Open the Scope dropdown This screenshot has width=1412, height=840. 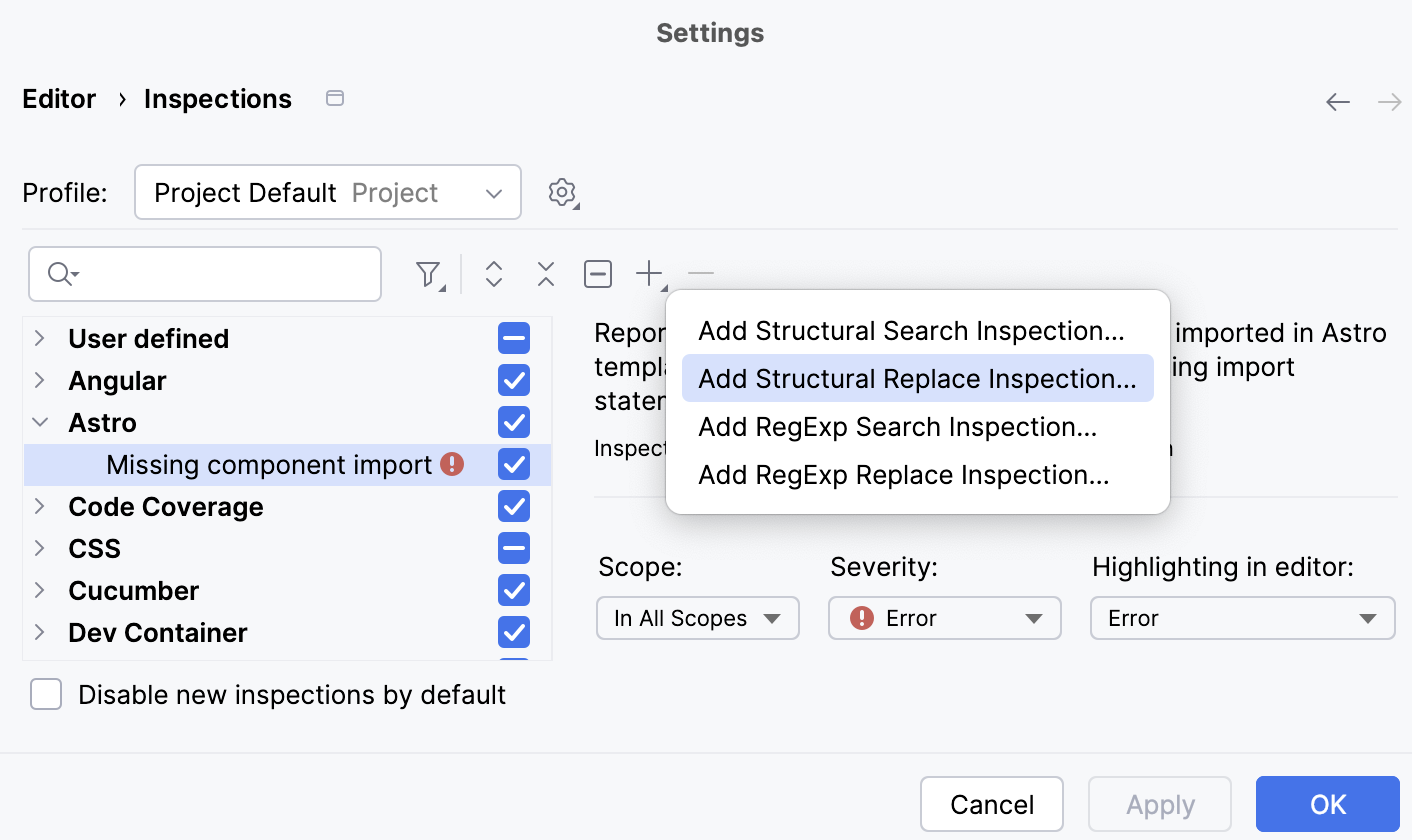(697, 618)
